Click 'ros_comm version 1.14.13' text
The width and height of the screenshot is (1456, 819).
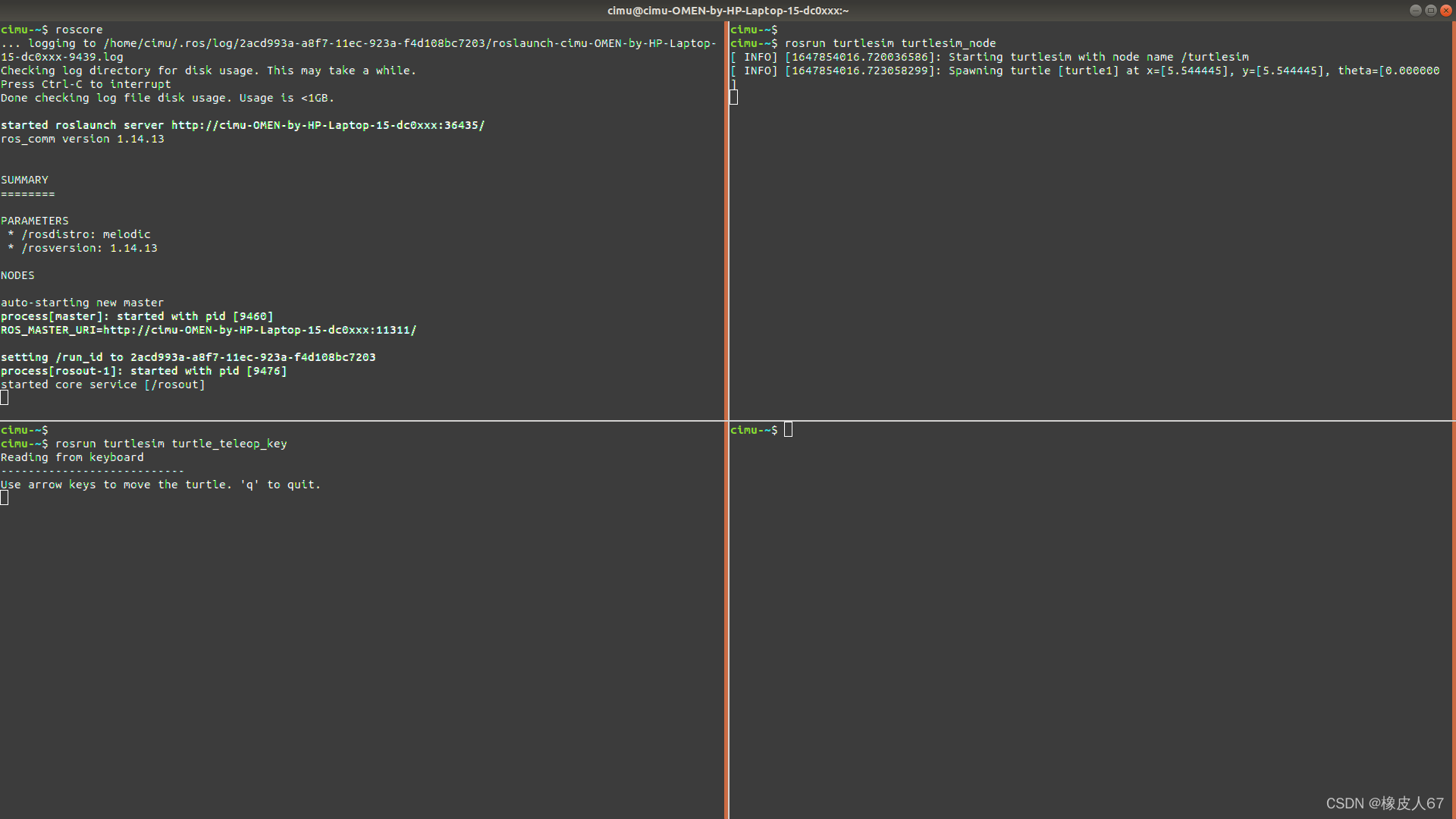click(x=82, y=139)
